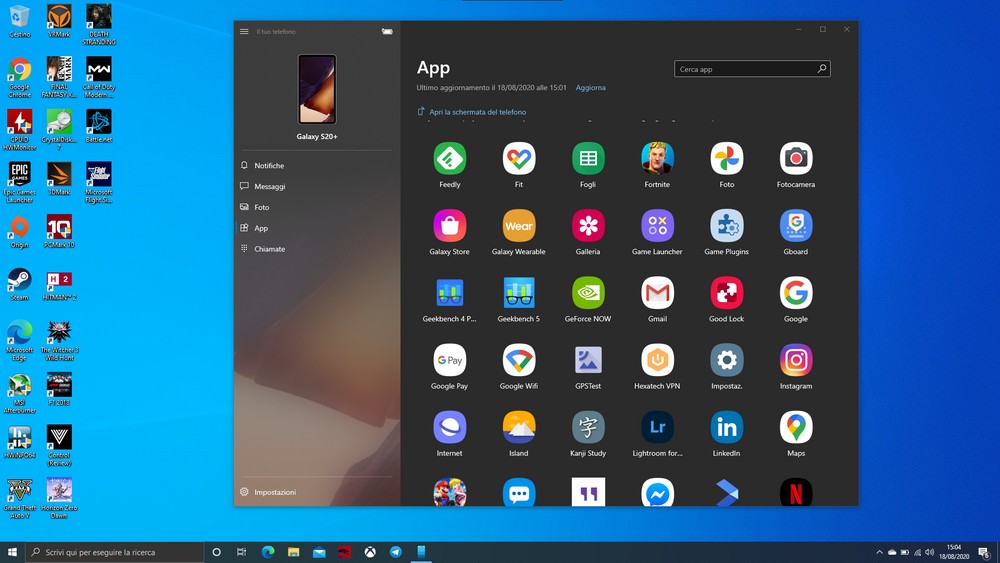Open Windows Start menu

tap(12, 552)
